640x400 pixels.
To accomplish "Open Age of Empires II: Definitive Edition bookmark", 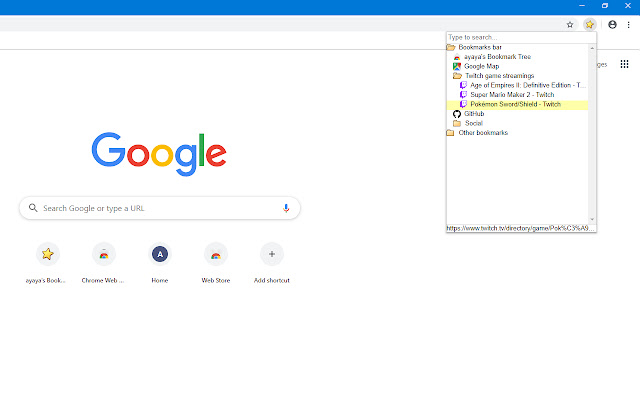I will [528, 85].
